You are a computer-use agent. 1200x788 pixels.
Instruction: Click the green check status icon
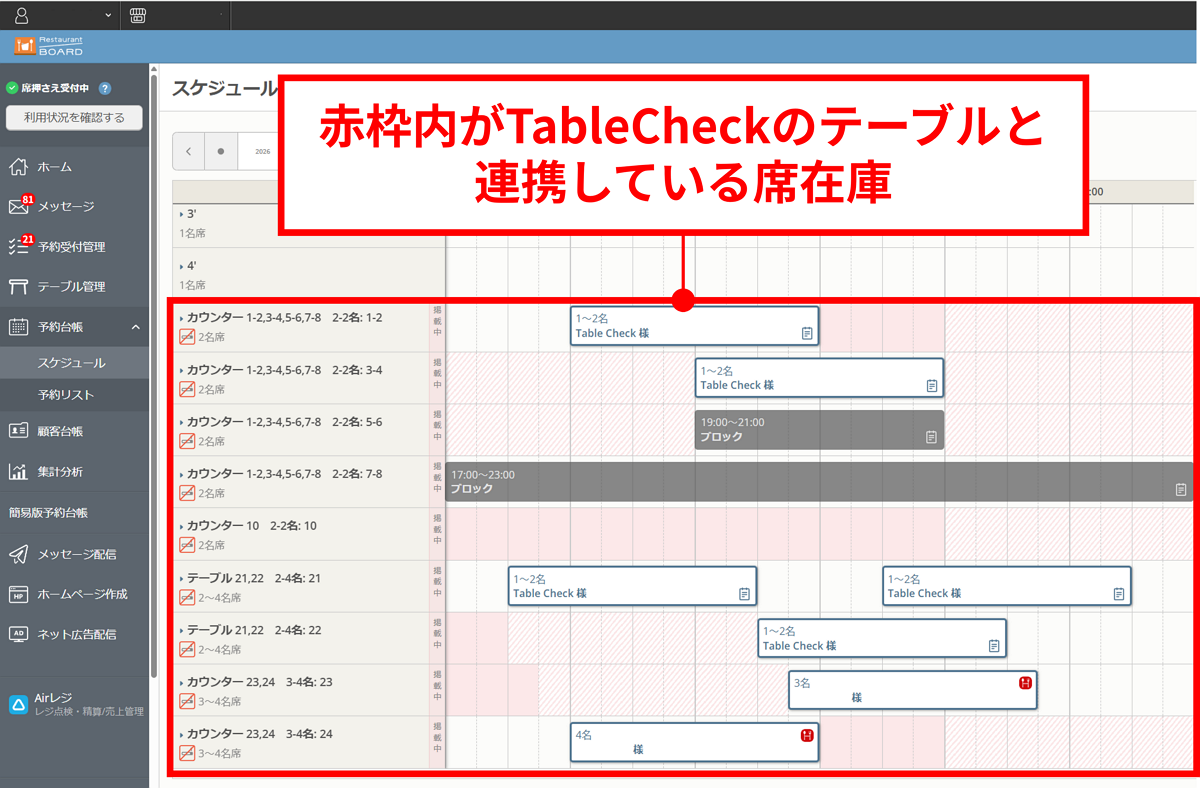(x=12, y=89)
